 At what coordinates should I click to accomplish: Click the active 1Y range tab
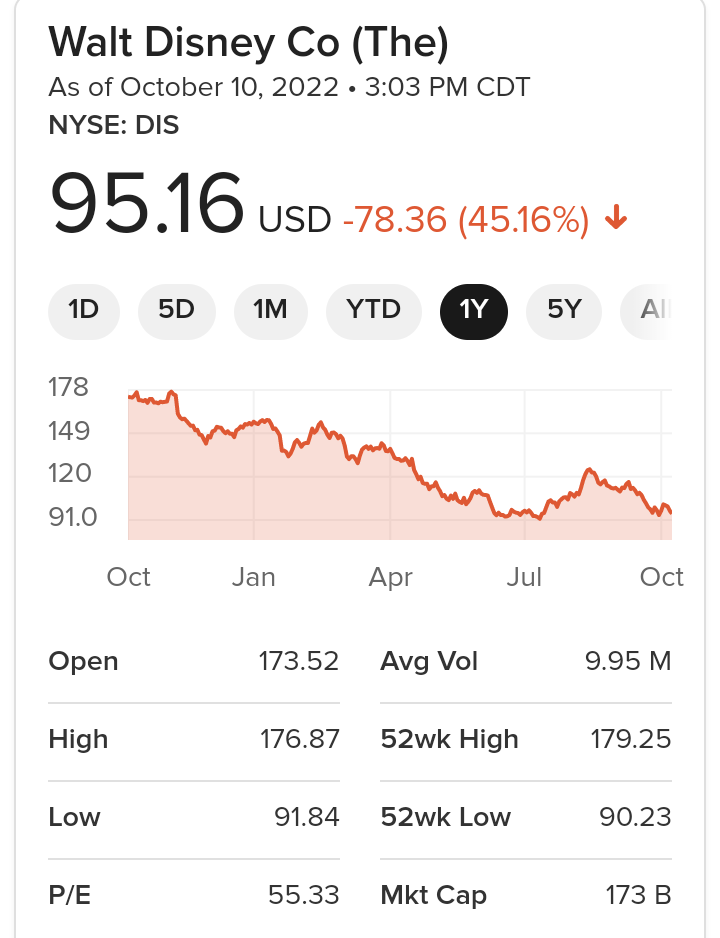(x=474, y=310)
